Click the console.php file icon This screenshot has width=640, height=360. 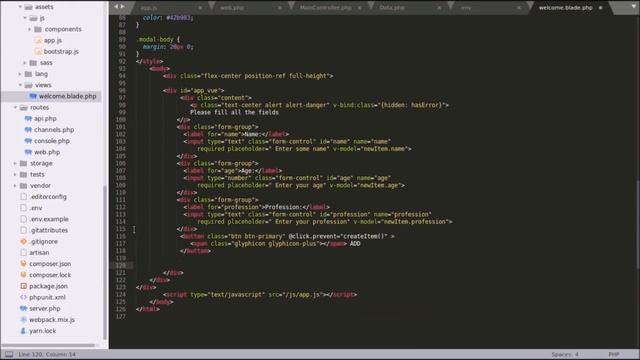[28, 141]
